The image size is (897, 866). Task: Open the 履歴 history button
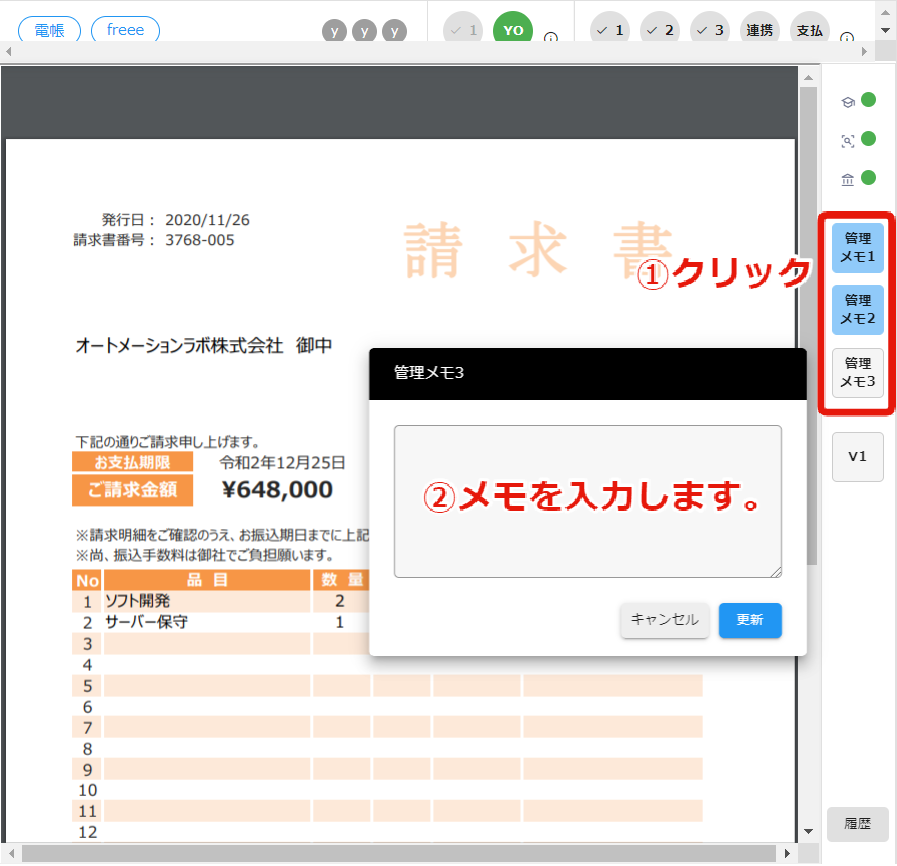tap(858, 824)
